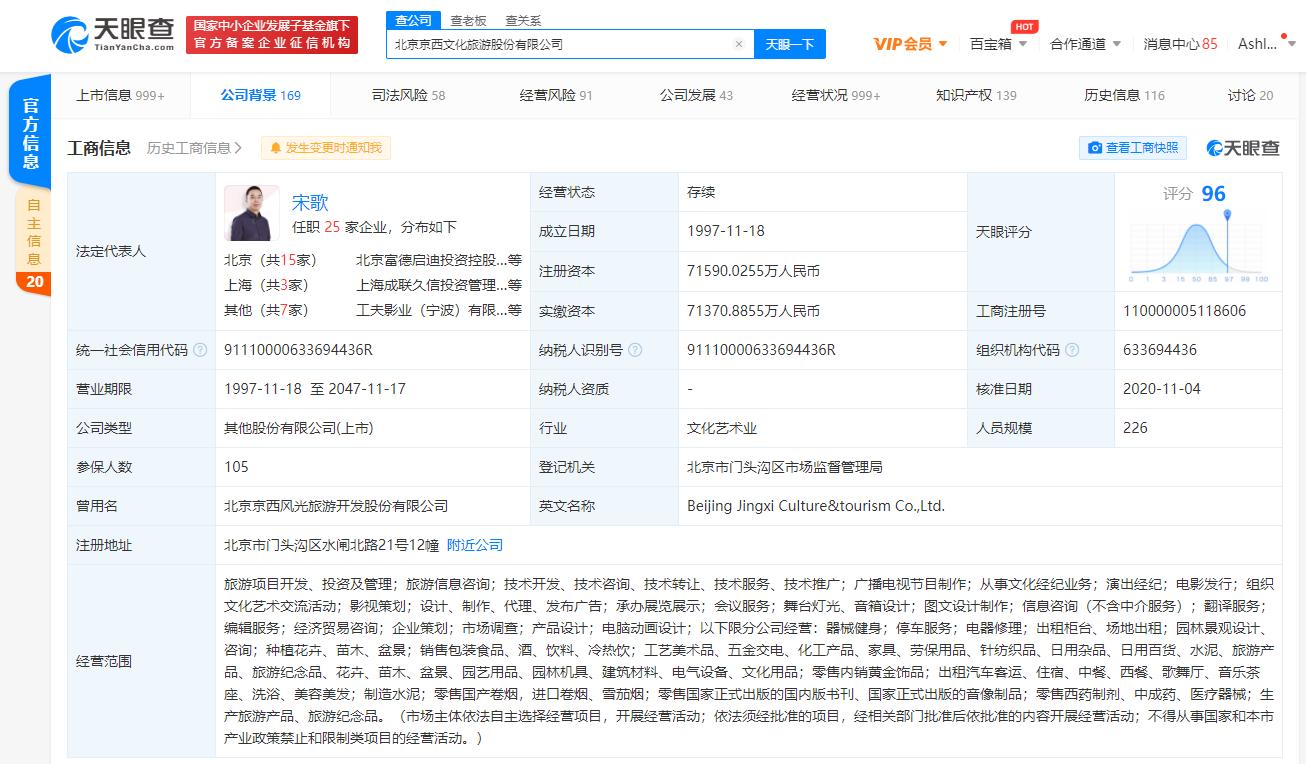The image size is (1306, 764).
Task: Open the 讨论 tab
Action: point(1250,95)
